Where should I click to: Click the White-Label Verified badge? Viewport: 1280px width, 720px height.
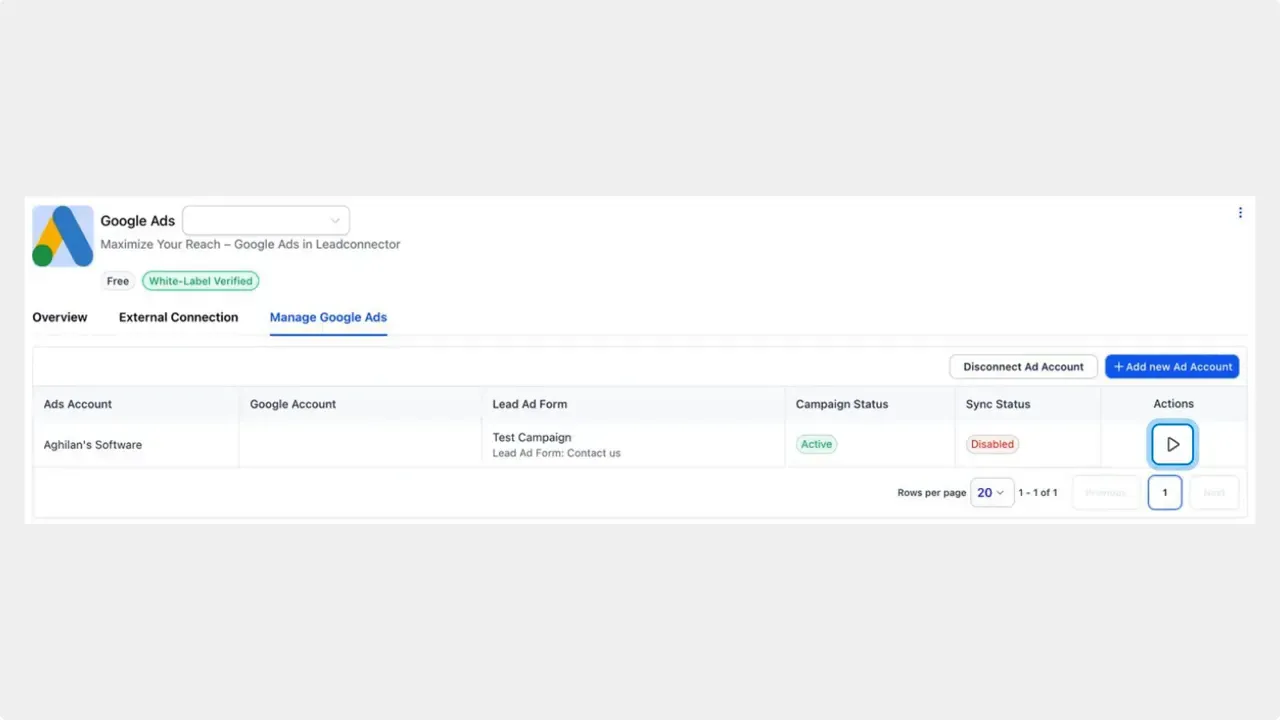[x=200, y=281]
